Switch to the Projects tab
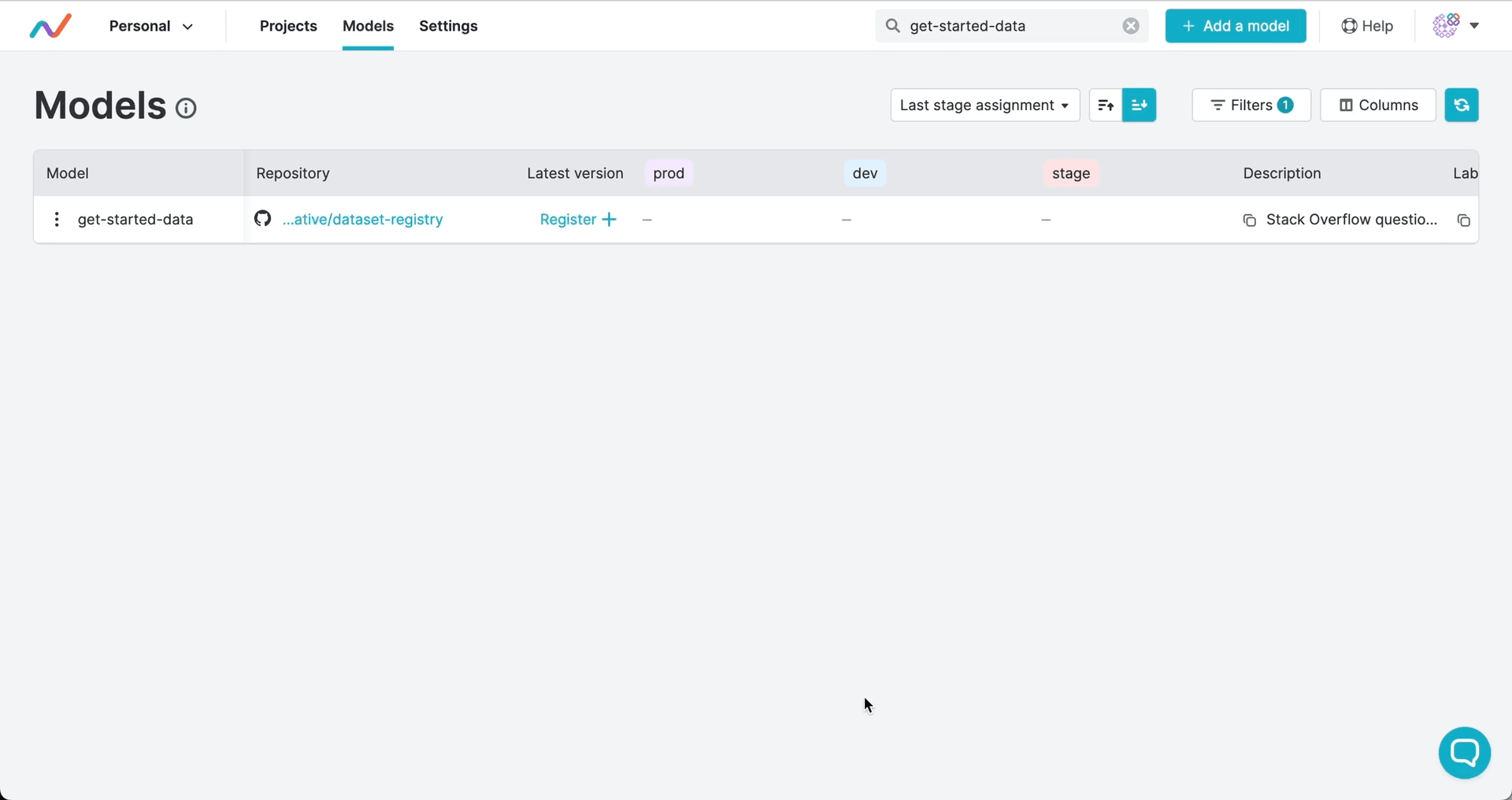 pyautogui.click(x=288, y=26)
